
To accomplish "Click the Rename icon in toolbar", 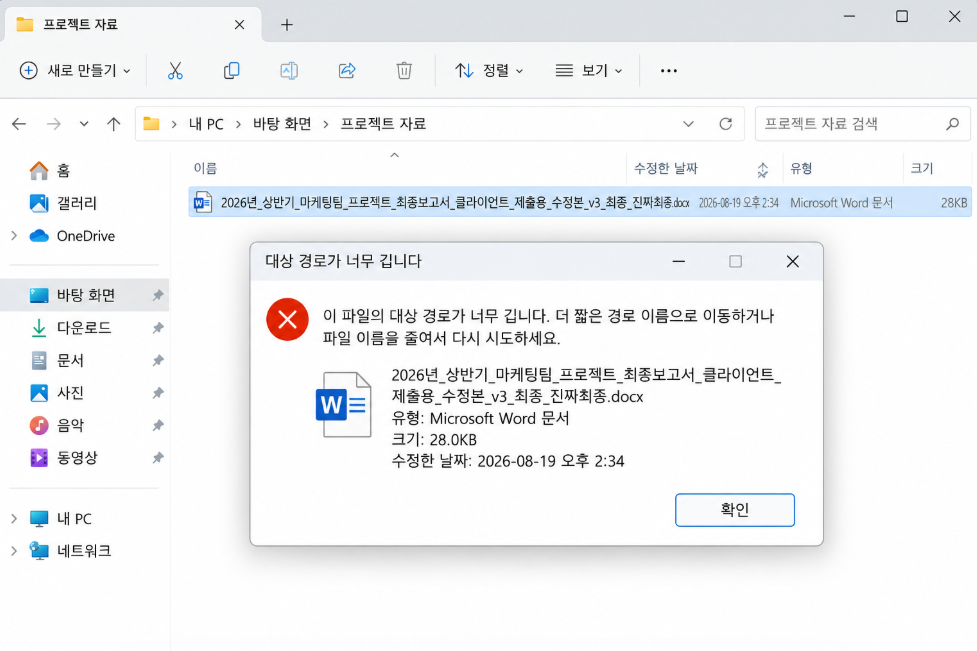I will point(289,70).
